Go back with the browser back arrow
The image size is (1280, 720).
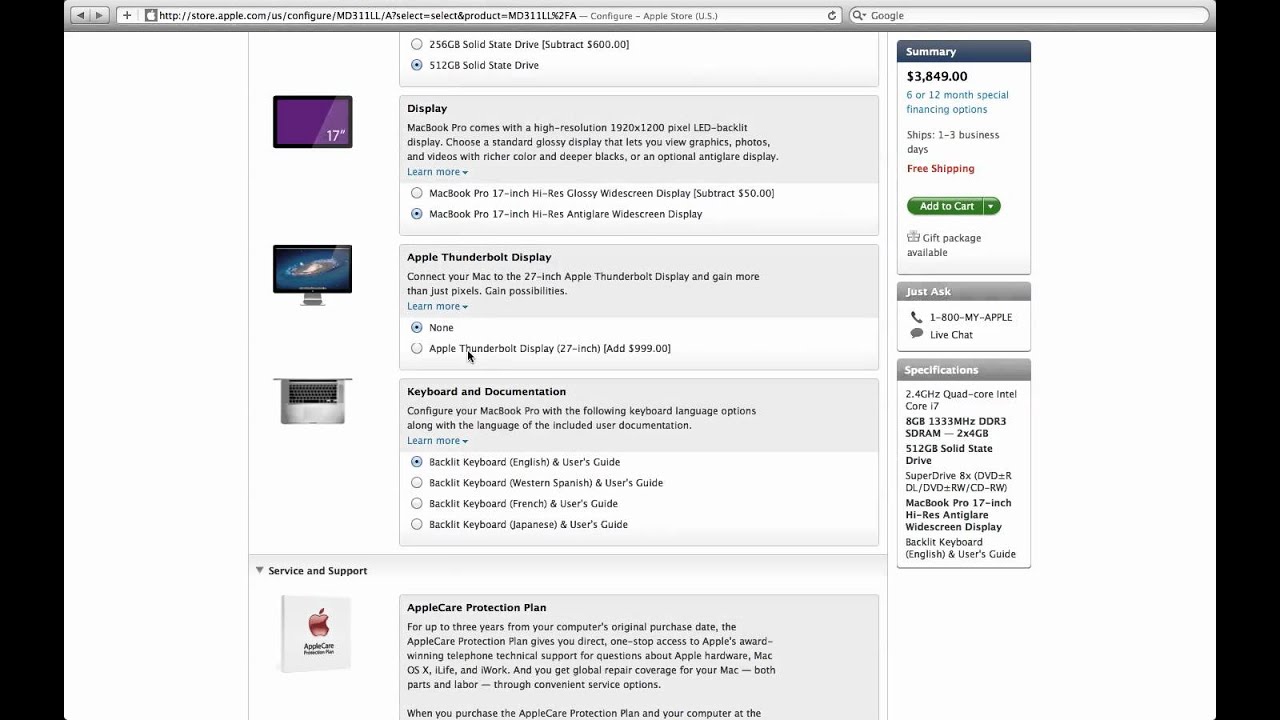(81, 15)
